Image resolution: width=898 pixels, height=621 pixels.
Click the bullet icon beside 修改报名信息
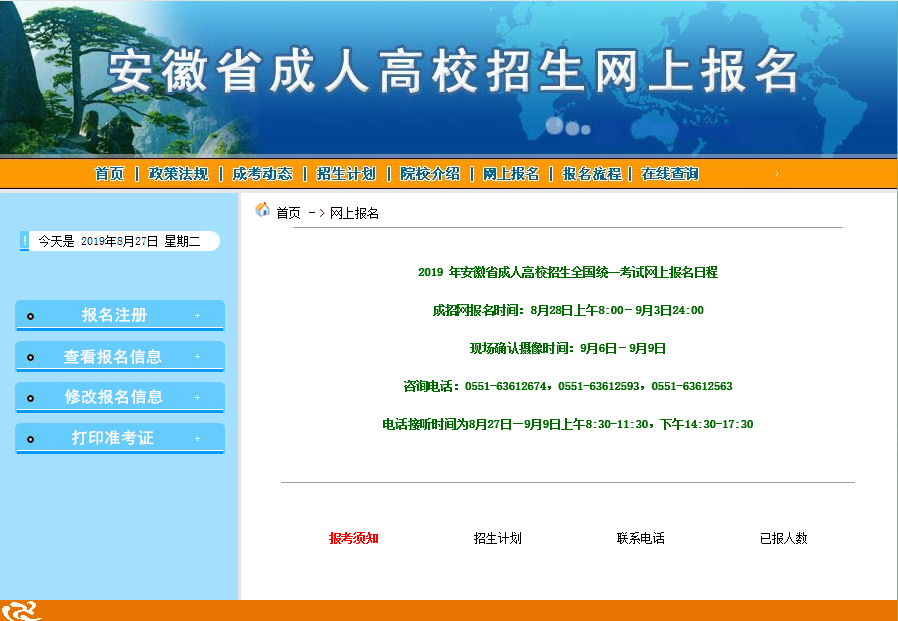pyautogui.click(x=31, y=398)
